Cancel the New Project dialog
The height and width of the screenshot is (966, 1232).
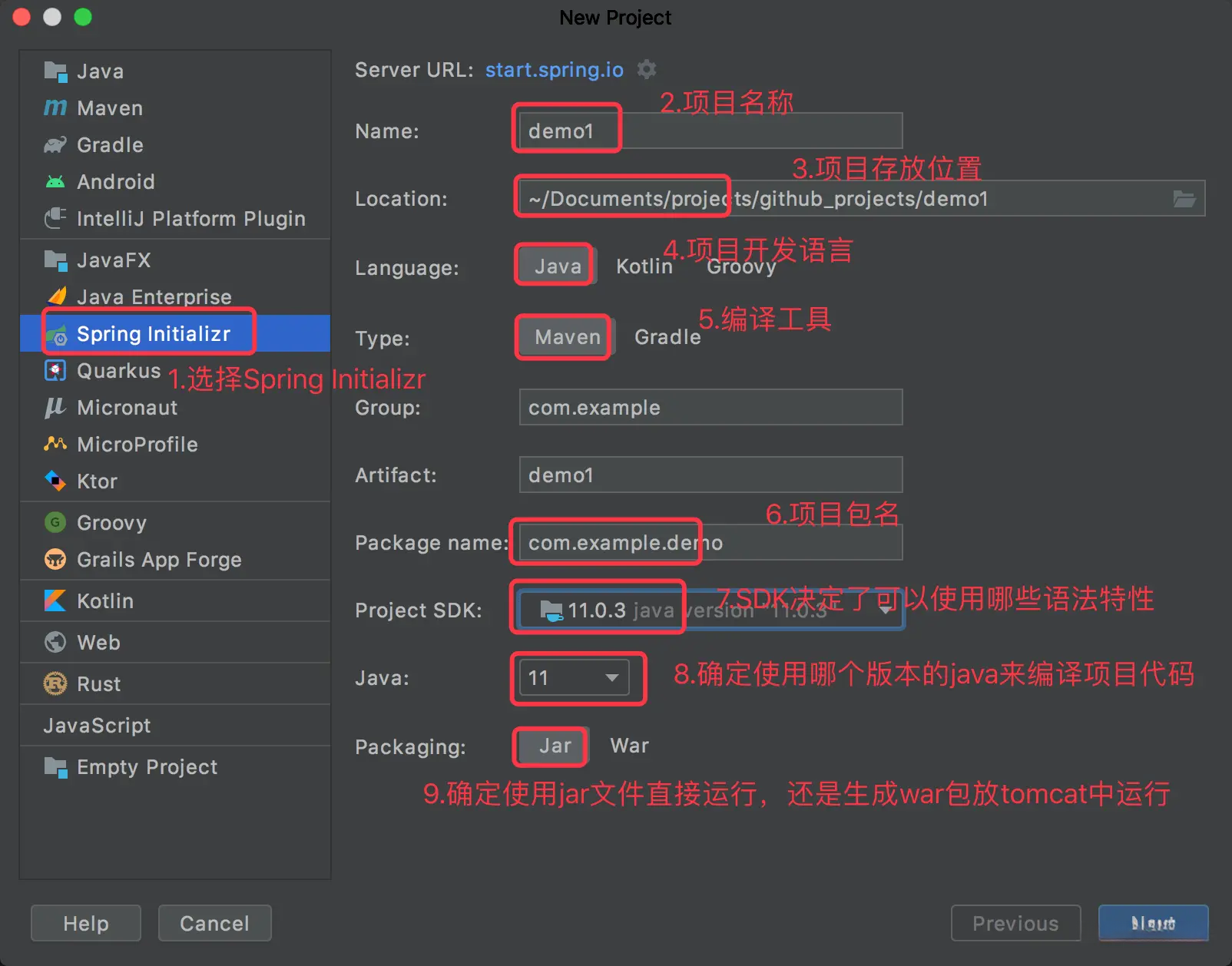214,923
